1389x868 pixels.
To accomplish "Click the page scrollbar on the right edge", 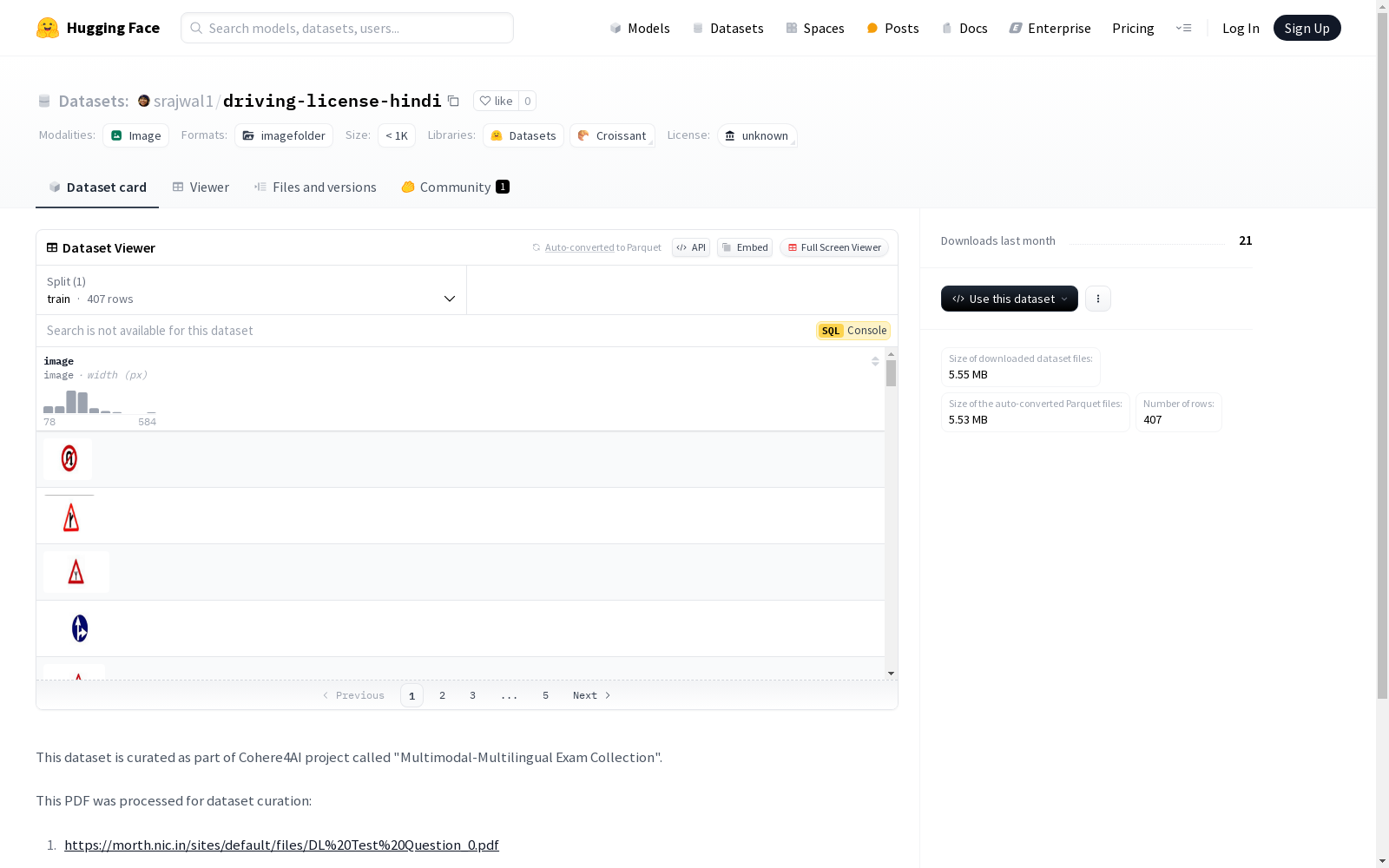I will [1382, 356].
